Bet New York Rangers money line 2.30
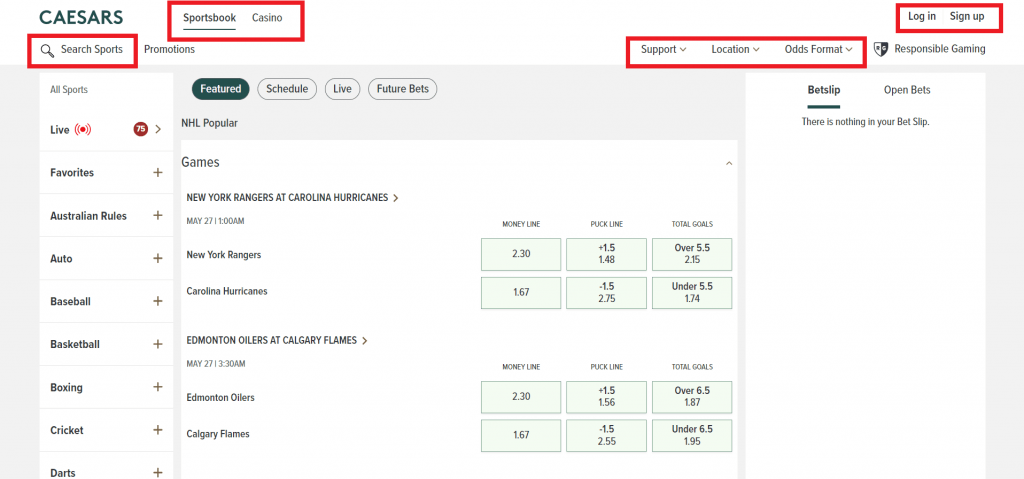 [521, 254]
